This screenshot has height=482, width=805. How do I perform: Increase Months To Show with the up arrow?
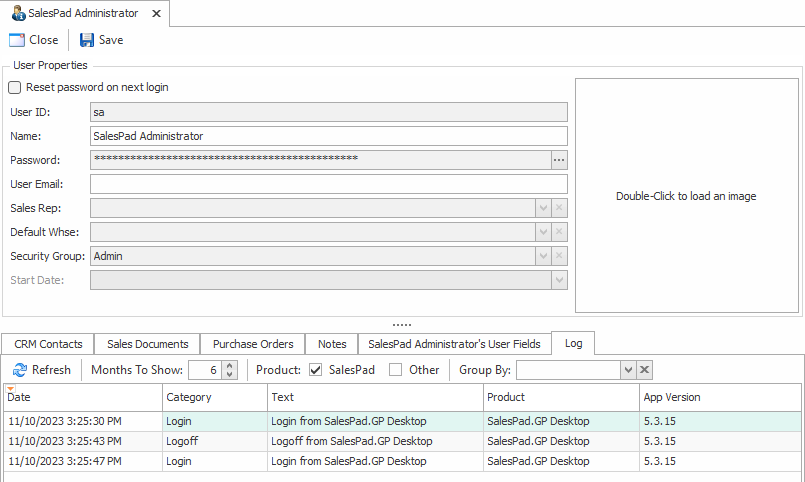pos(229,365)
